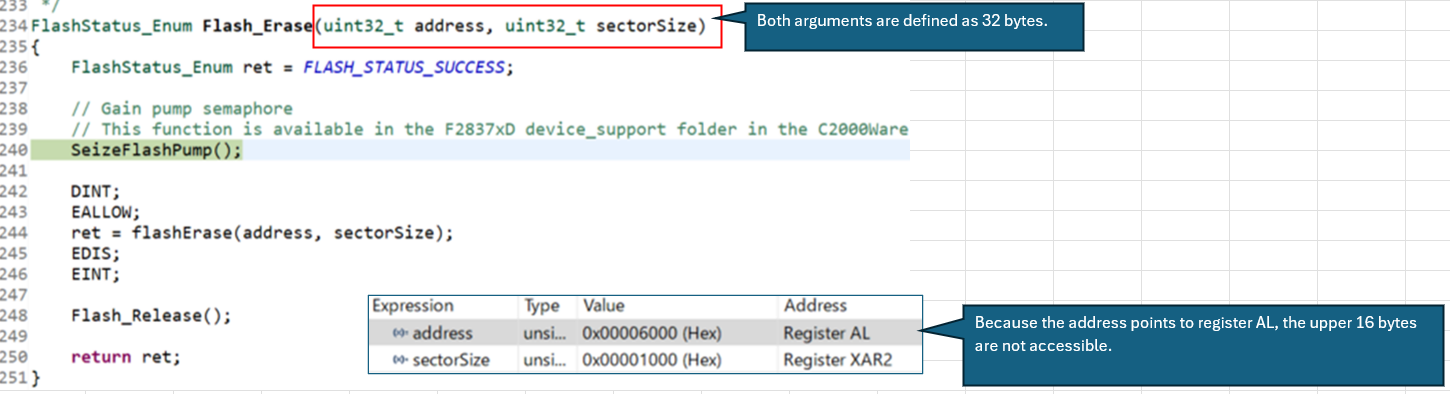This screenshot has height=394, width=1450.
Task: Click the Value column header
Action: [604, 306]
